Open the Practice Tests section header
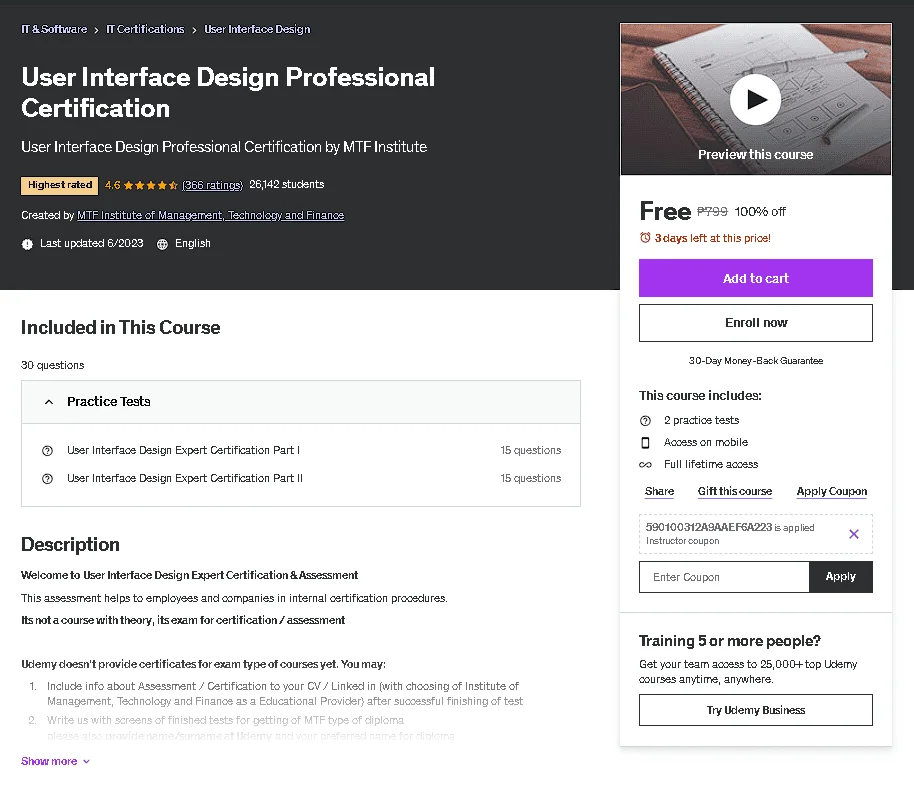This screenshot has width=914, height=800. click(301, 402)
